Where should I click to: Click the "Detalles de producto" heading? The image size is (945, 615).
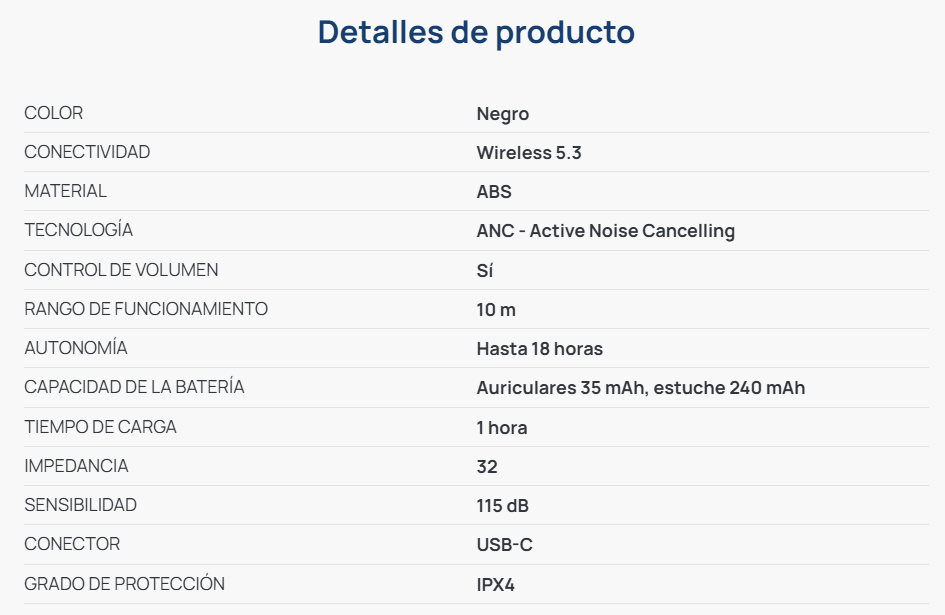click(x=476, y=32)
